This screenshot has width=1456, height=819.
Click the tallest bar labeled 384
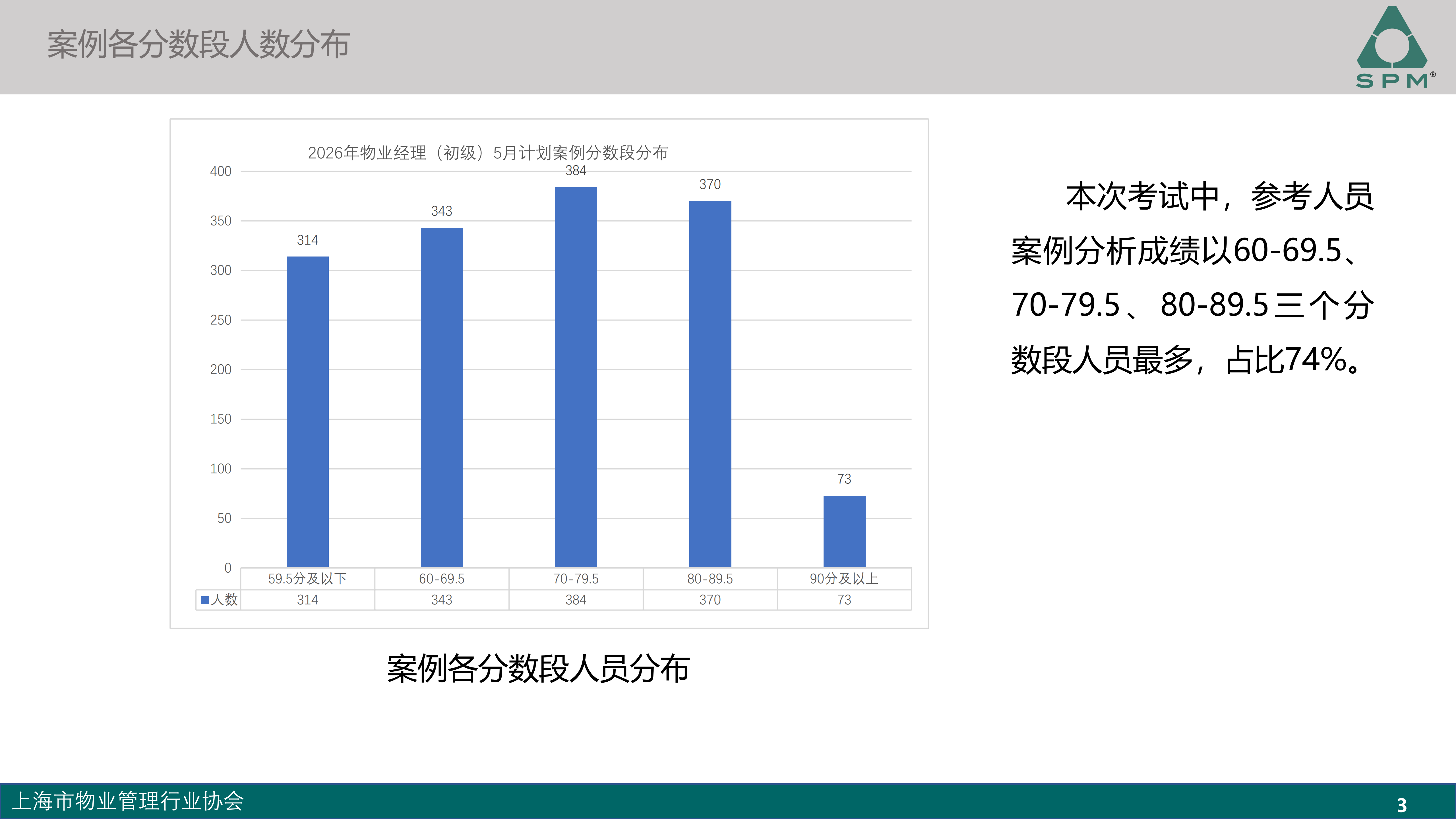point(576,377)
